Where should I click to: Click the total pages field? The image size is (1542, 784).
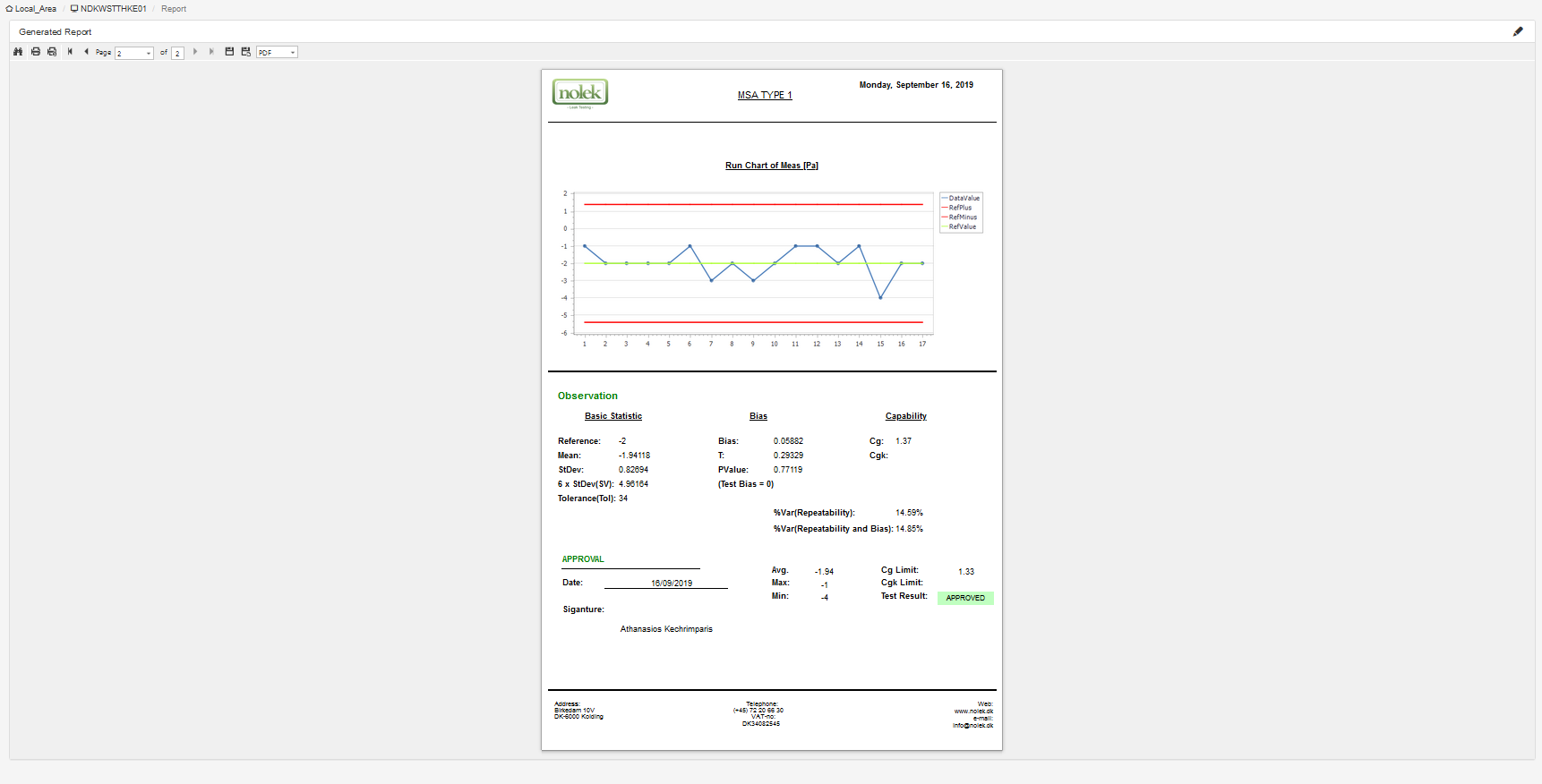pos(177,53)
